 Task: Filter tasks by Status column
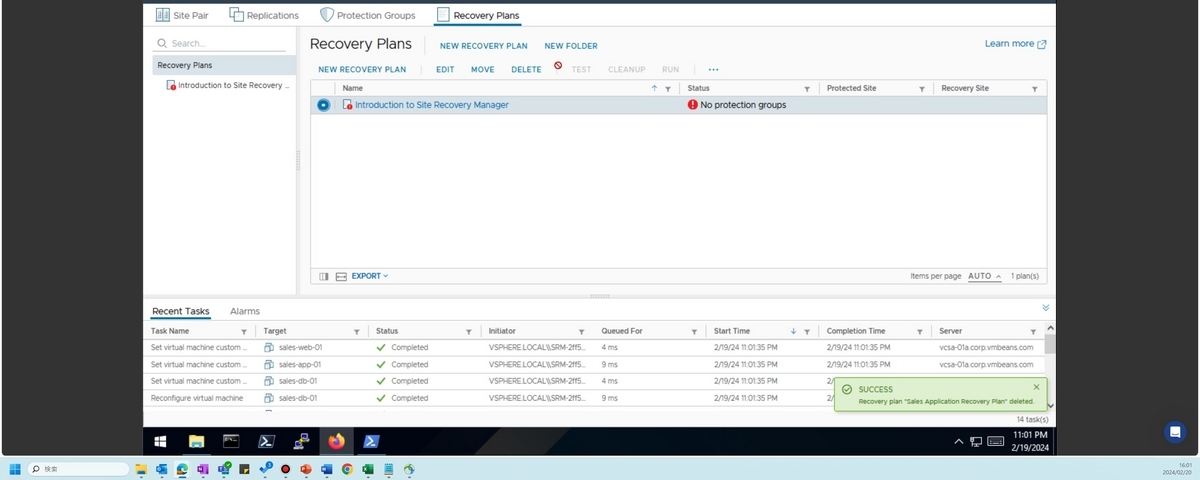pos(469,331)
